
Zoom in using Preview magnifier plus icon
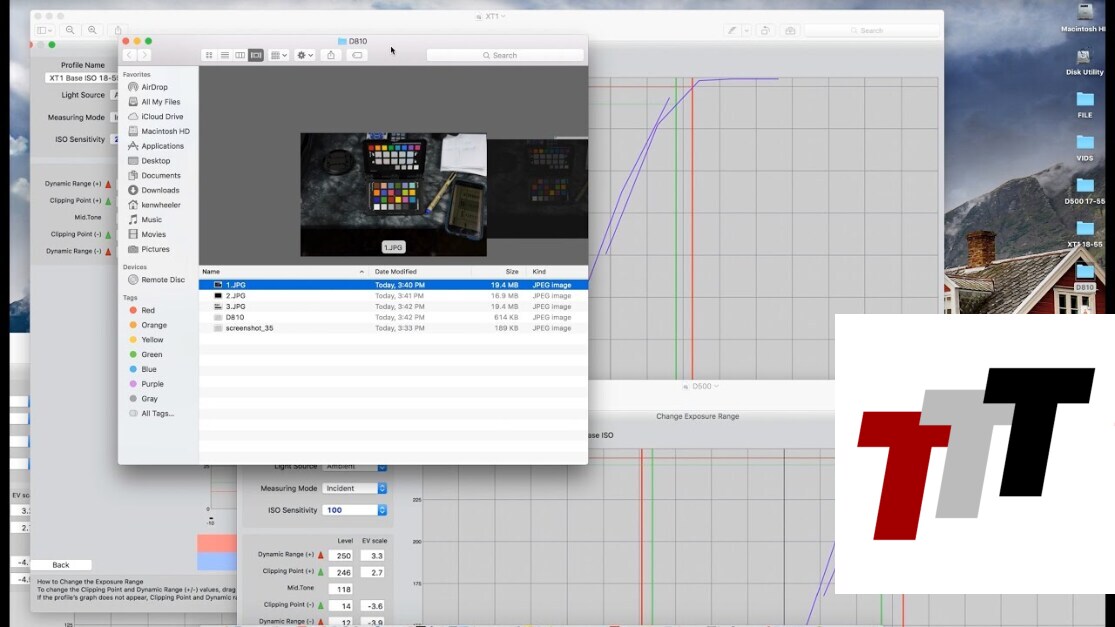[x=92, y=31]
